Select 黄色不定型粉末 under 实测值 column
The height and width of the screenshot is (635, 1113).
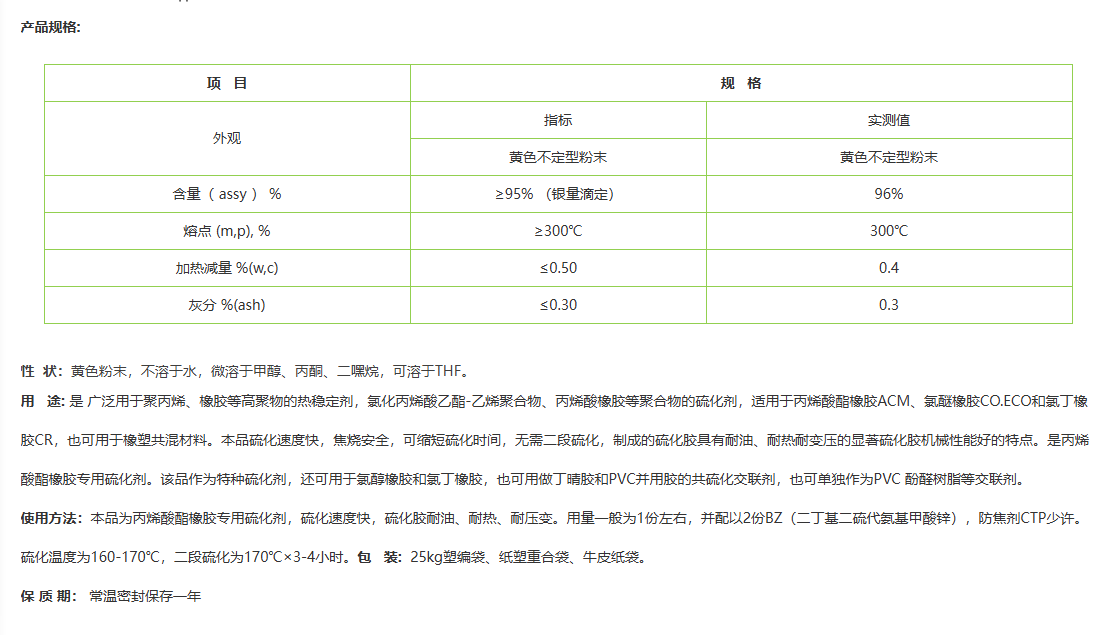coord(889,157)
